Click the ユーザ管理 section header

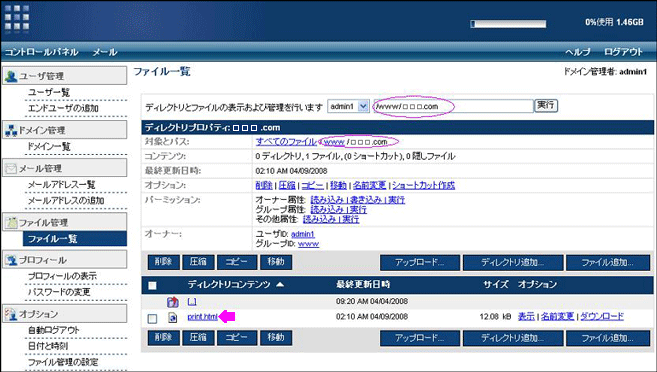pos(65,76)
